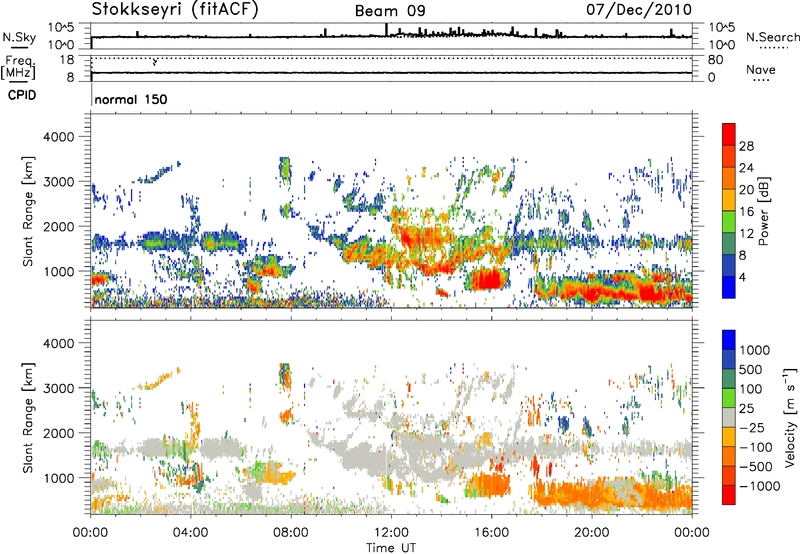Viewport: 800px width, 554px height.
Task: Click the 'Velocity [m s-1]' color bar title
Action: pyautogui.click(x=790, y=417)
